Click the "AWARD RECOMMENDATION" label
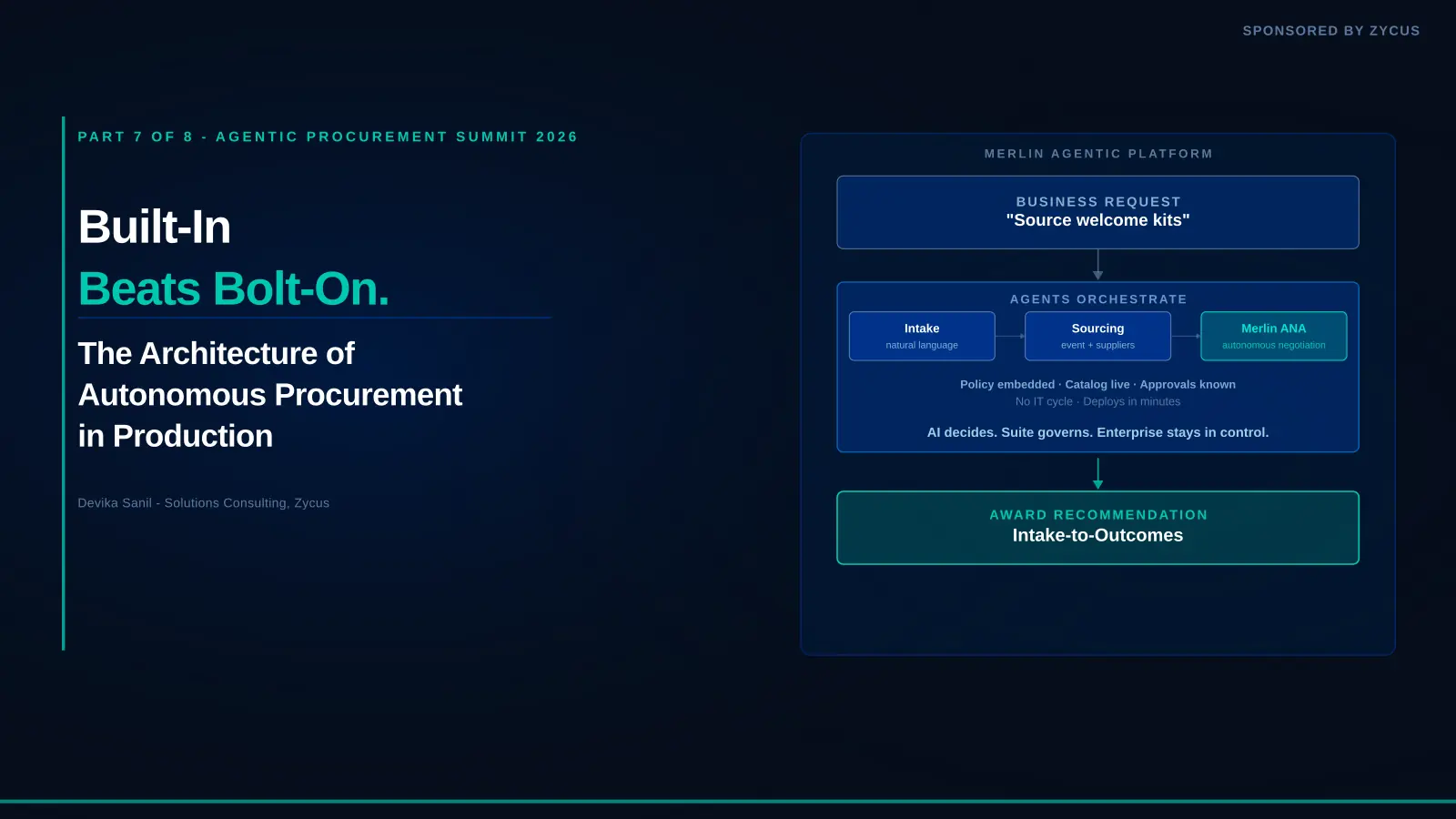1456x819 pixels. (x=1098, y=515)
